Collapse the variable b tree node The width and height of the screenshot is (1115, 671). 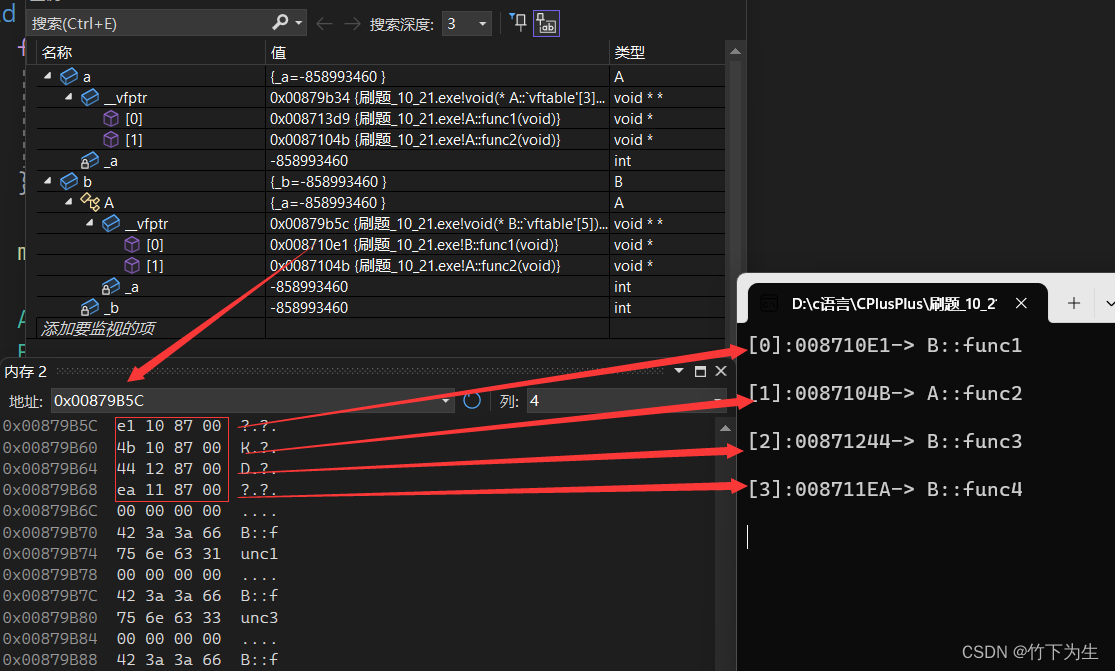48,181
